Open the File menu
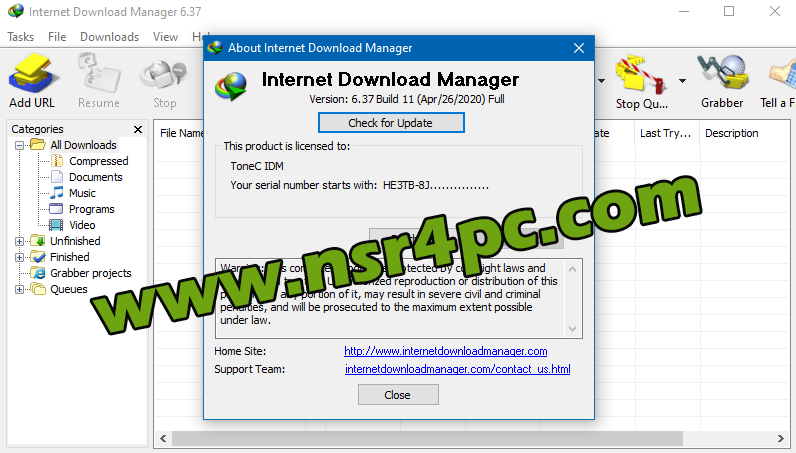 click(57, 37)
